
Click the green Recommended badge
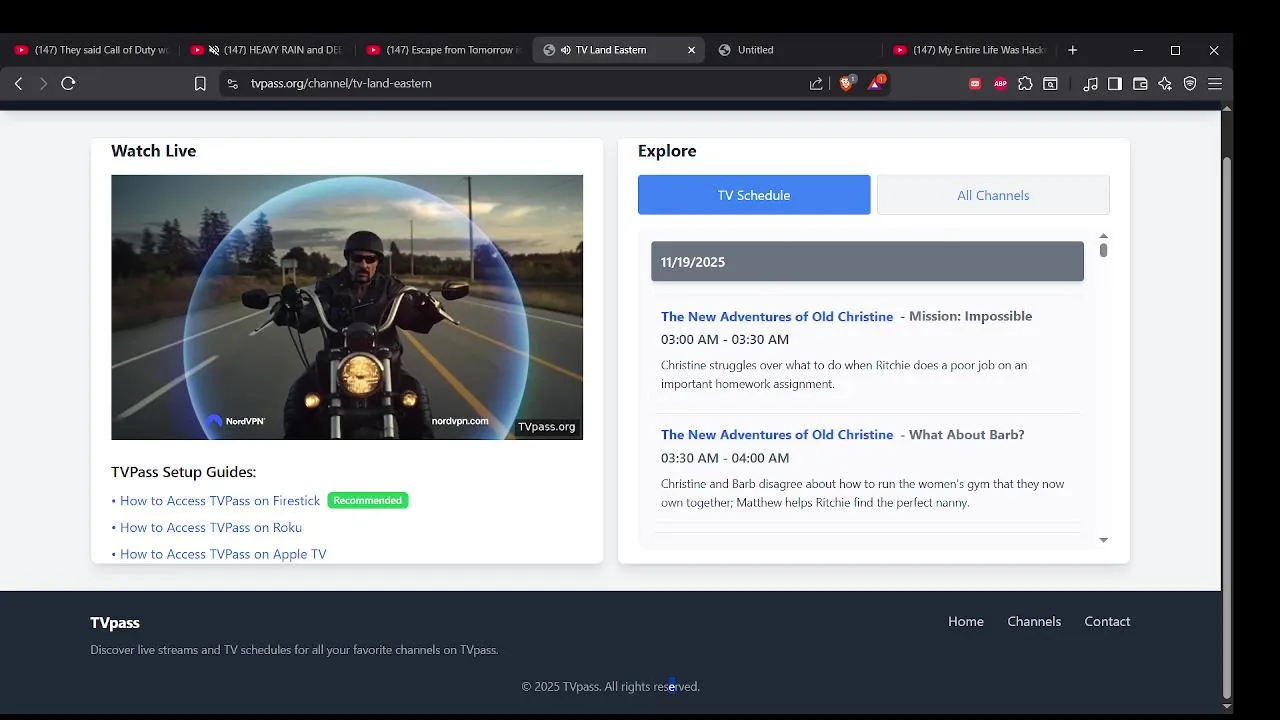coord(368,500)
